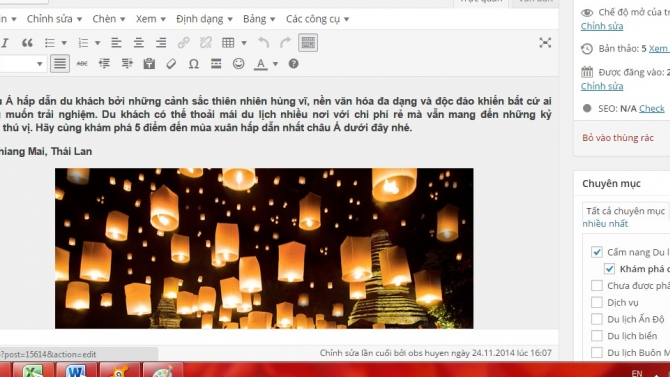This screenshot has width=670, height=377.
Task: Insert a blockquote
Action: click(x=27, y=43)
